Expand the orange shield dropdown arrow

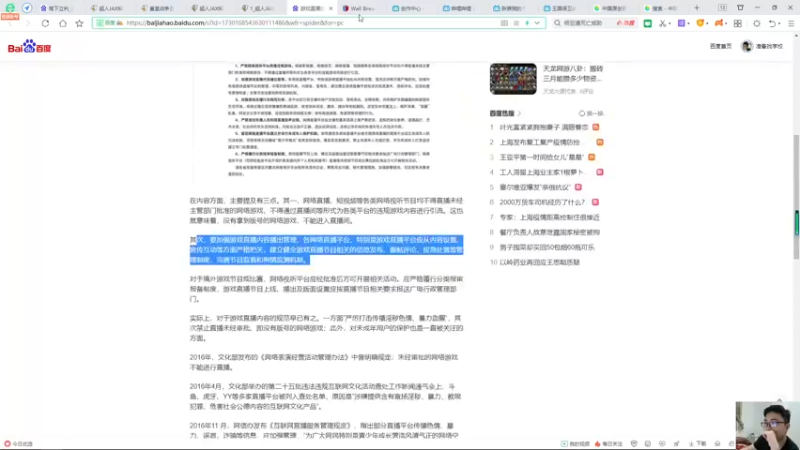pyautogui.click(x=707, y=23)
